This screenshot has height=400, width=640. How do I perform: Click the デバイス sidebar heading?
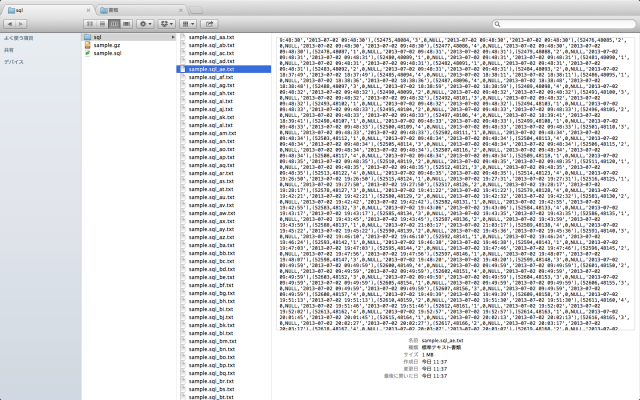[x=13, y=61]
